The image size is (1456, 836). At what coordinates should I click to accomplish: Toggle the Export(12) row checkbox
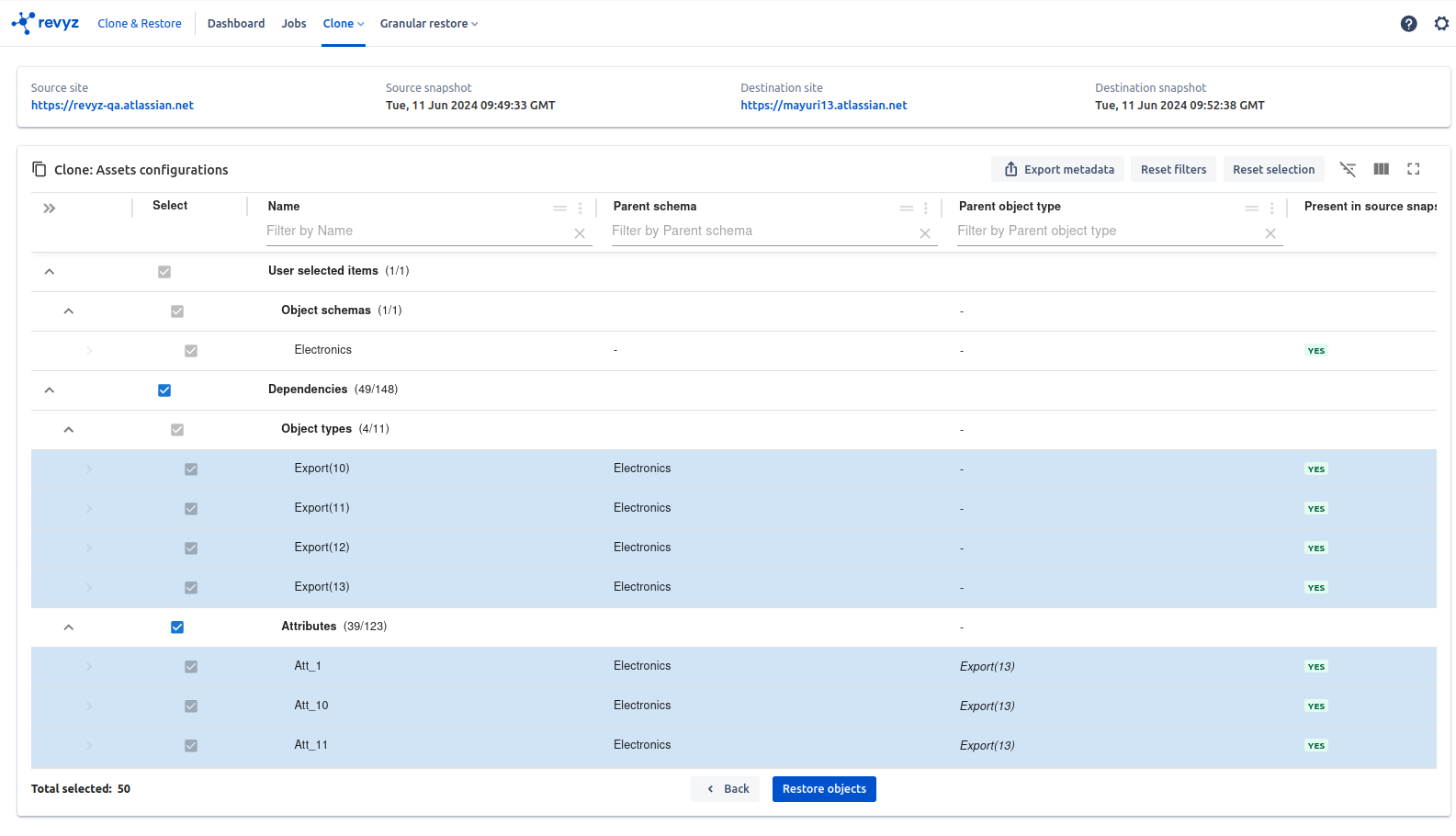[x=191, y=548]
